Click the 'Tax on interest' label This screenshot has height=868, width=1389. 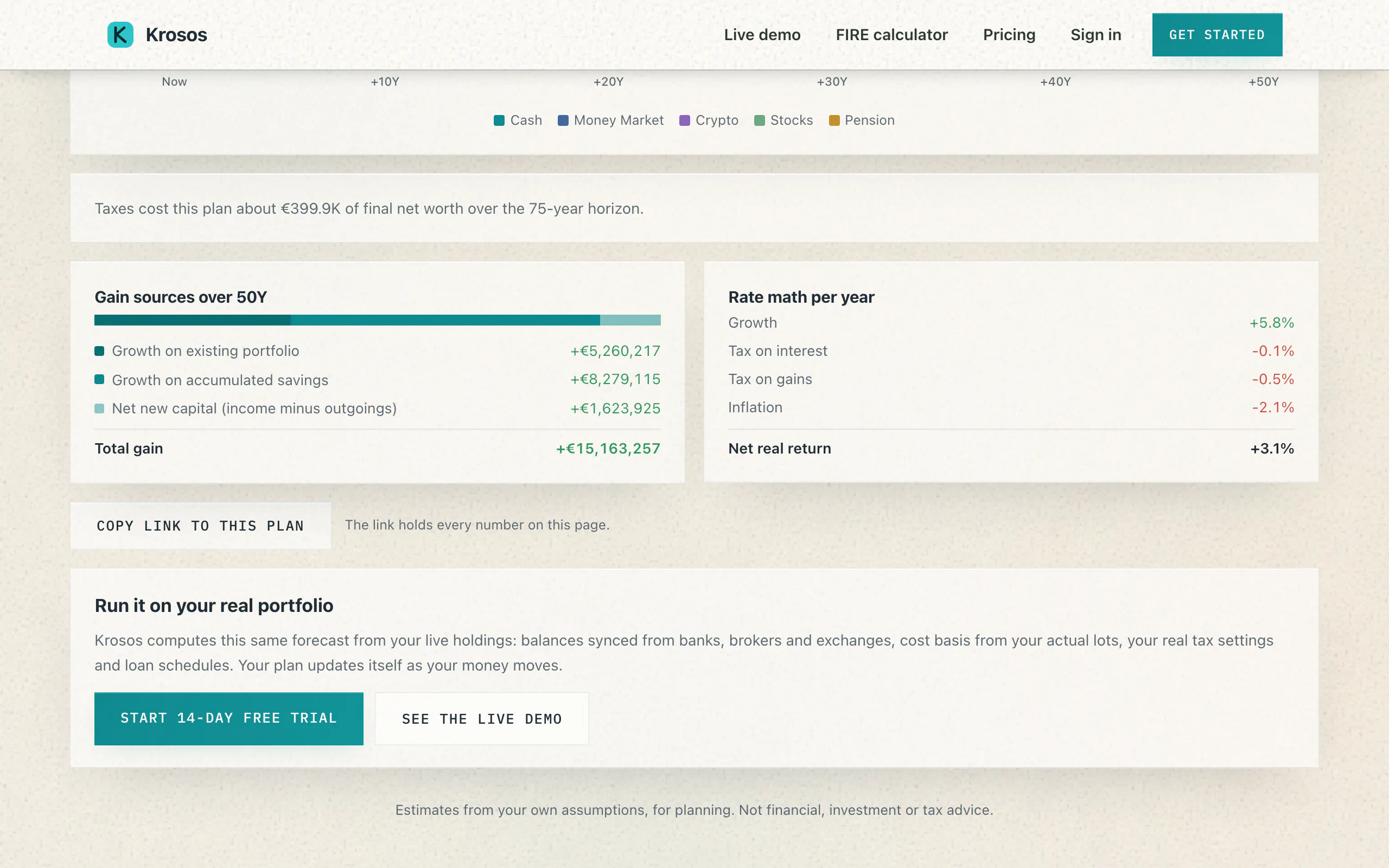(778, 351)
